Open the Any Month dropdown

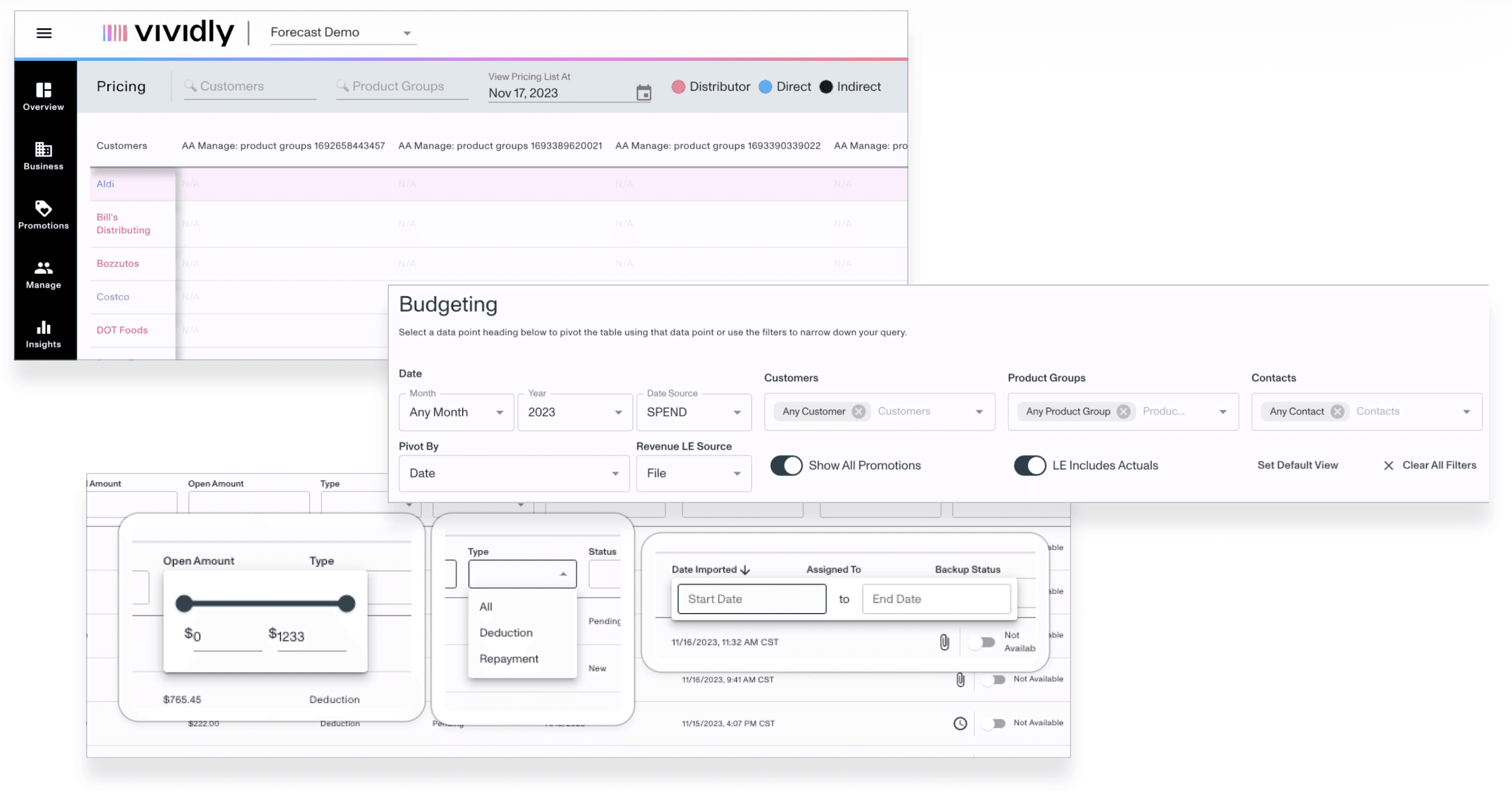456,412
